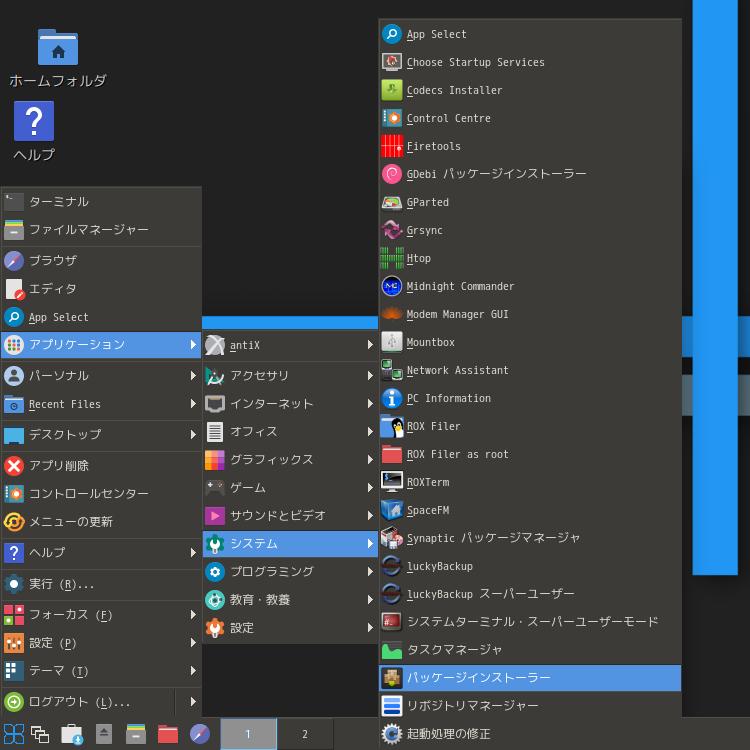This screenshot has height=750, width=750.
Task: Open サウンドとビデオ submenu
Action: click(290, 516)
